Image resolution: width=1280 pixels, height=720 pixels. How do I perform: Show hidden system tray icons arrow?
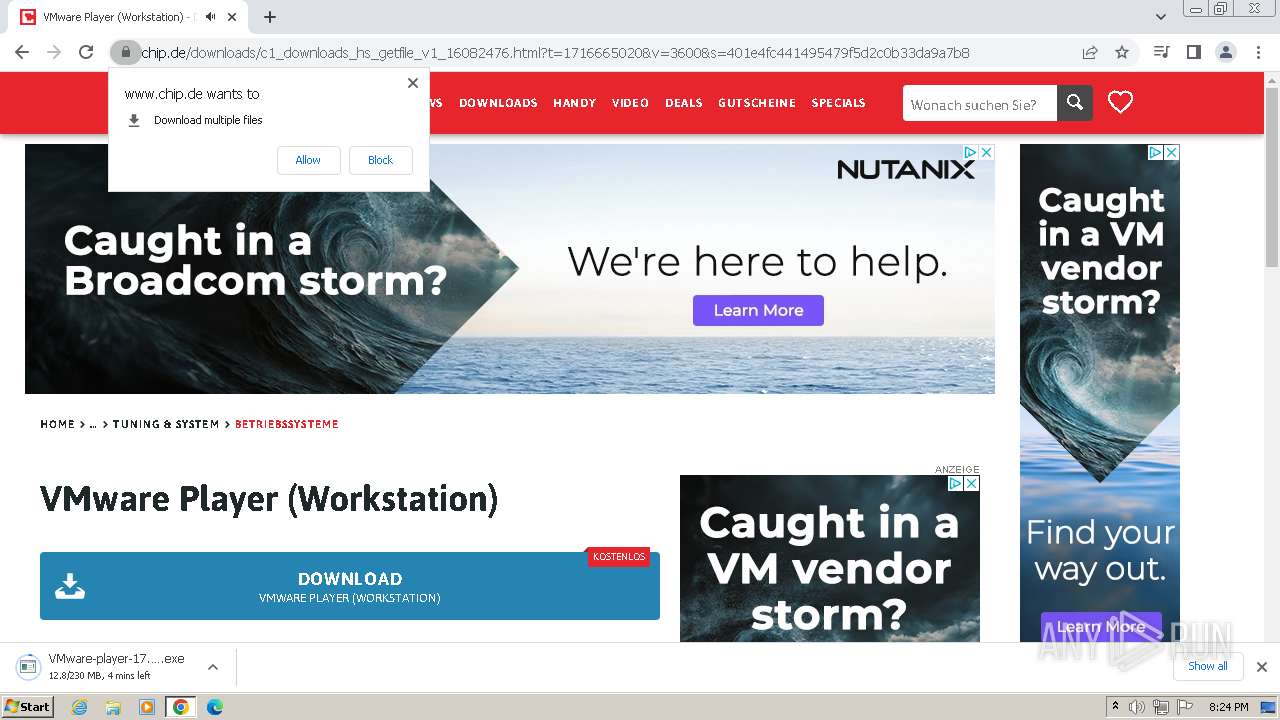[1115, 707]
